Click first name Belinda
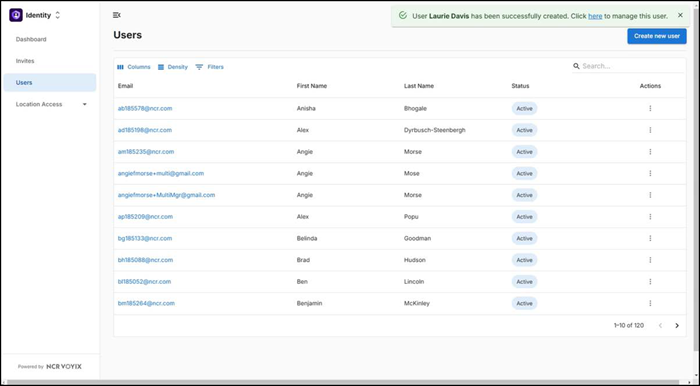The height and width of the screenshot is (386, 700). click(x=307, y=238)
